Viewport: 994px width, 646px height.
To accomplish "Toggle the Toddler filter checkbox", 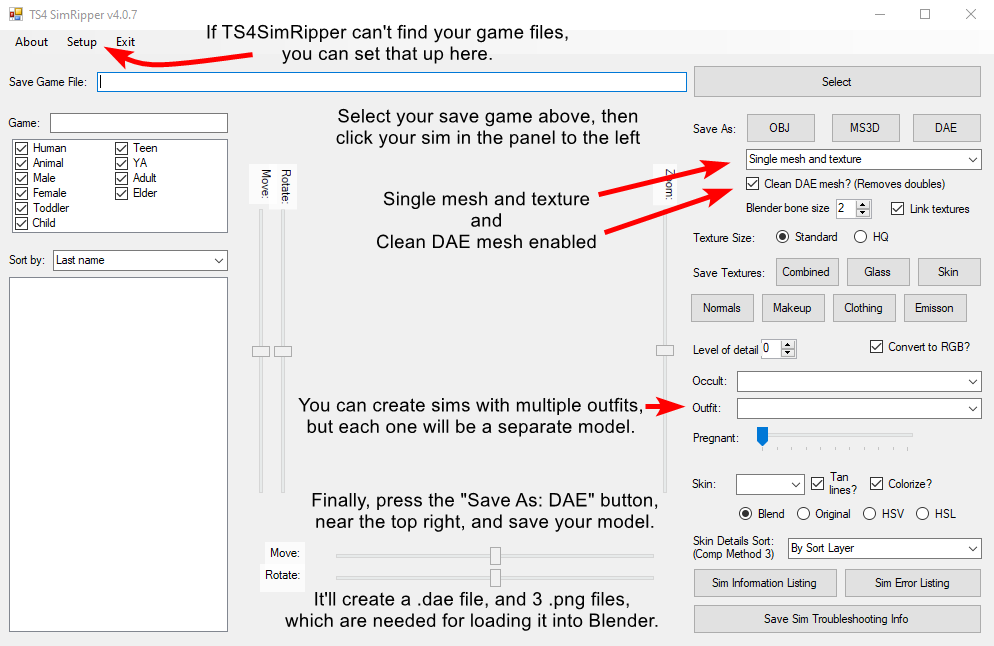I will pyautogui.click(x=22, y=208).
